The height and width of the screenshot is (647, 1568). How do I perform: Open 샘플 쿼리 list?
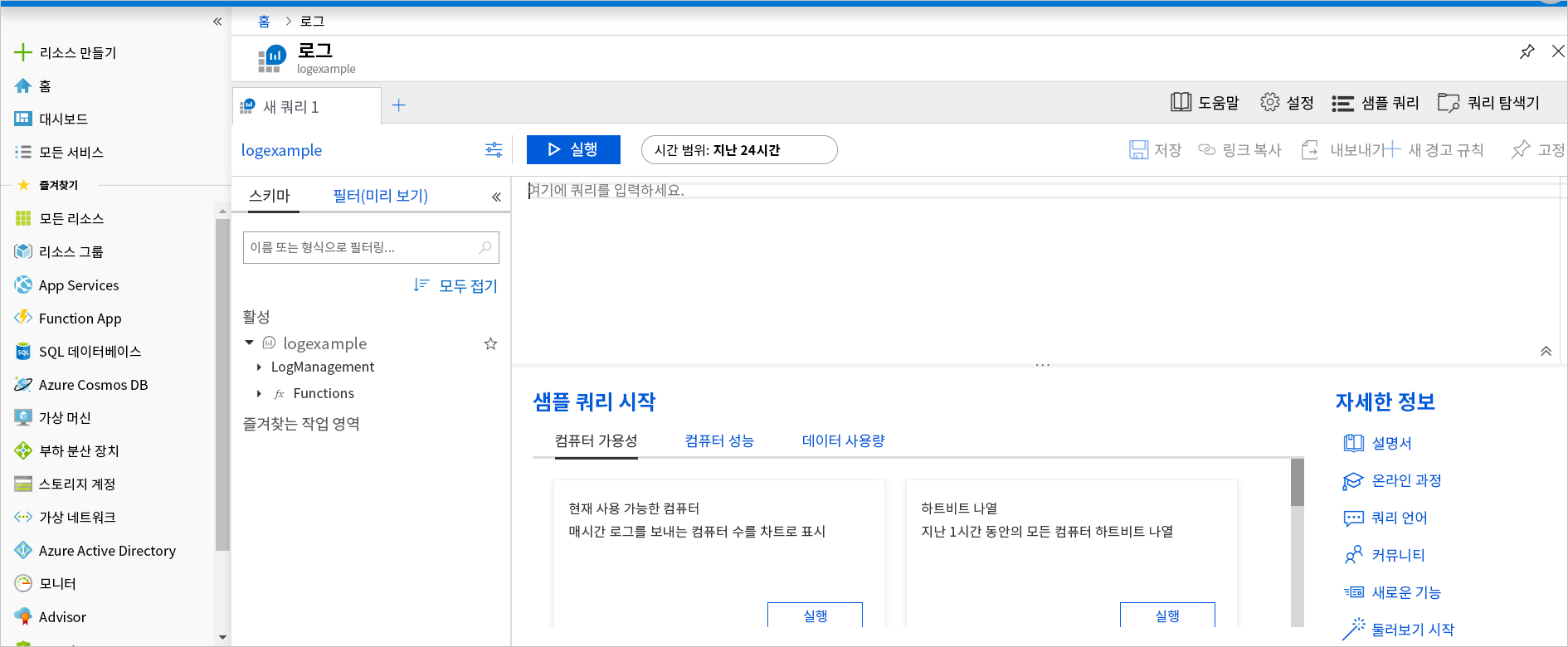pos(1376,103)
